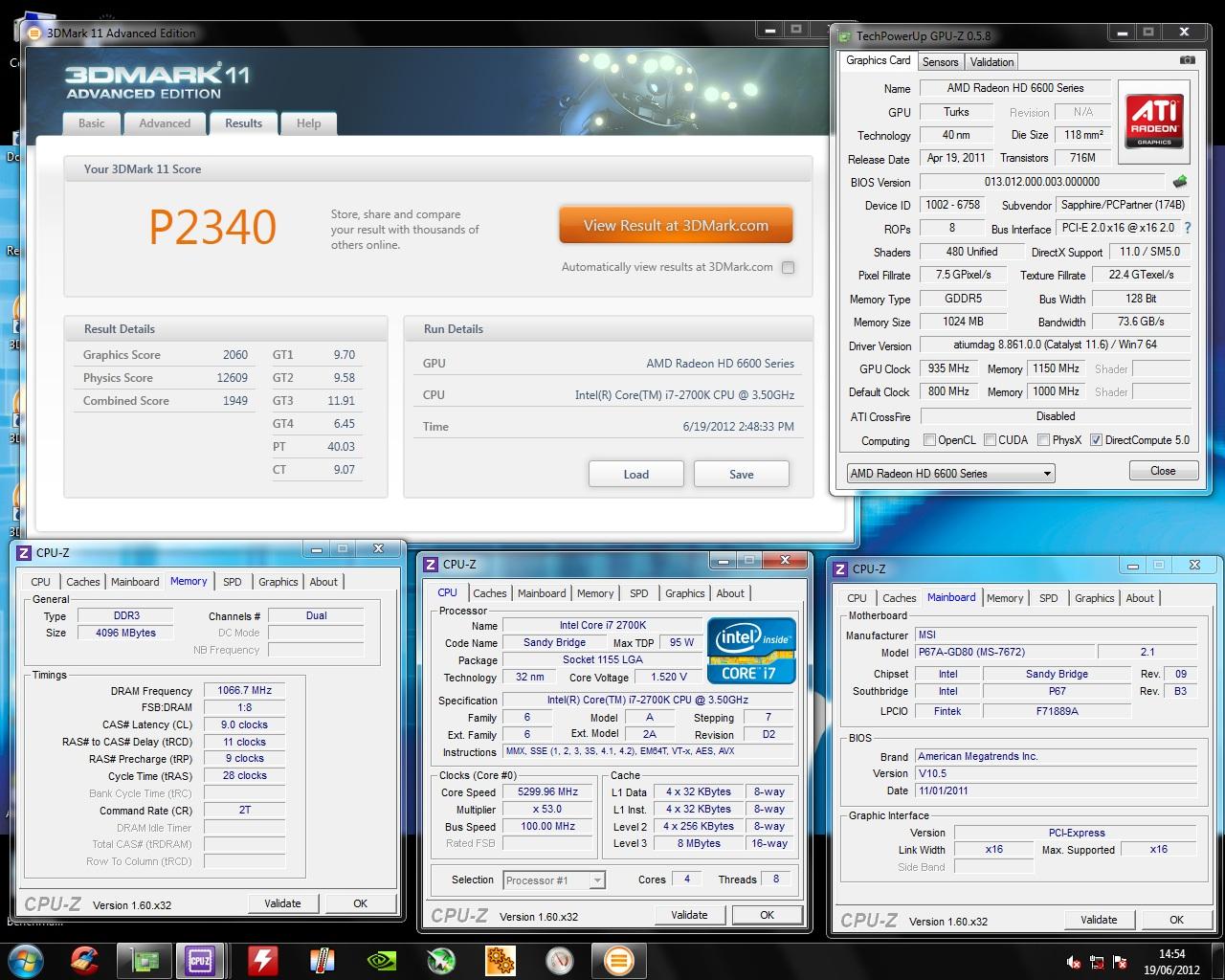This screenshot has height=980, width=1225.
Task: Click the CPU-Z CPU window title icon
Action: pos(431,565)
